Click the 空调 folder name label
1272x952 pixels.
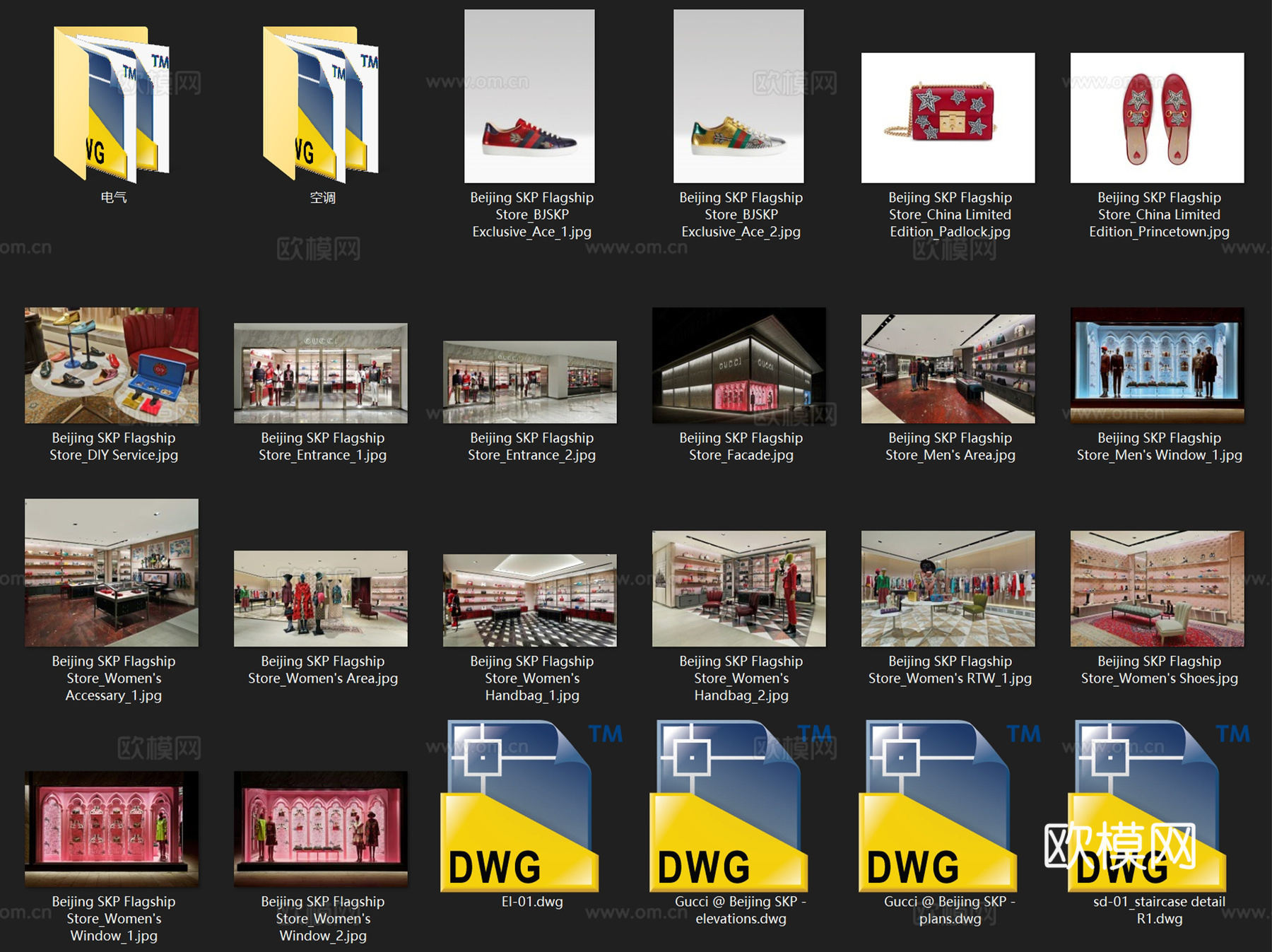pos(323,198)
